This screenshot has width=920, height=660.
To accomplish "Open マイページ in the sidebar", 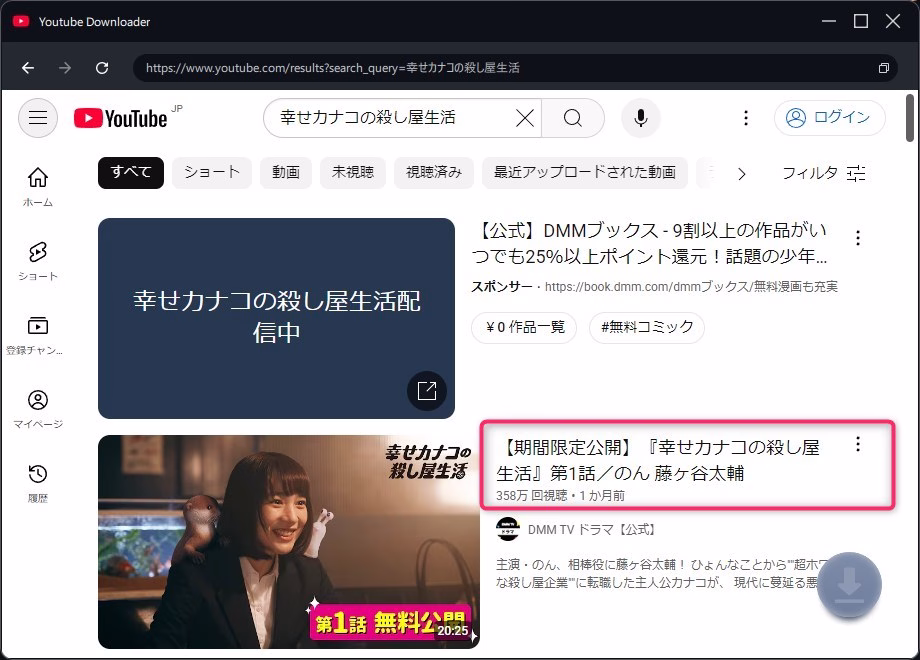I will click(38, 409).
